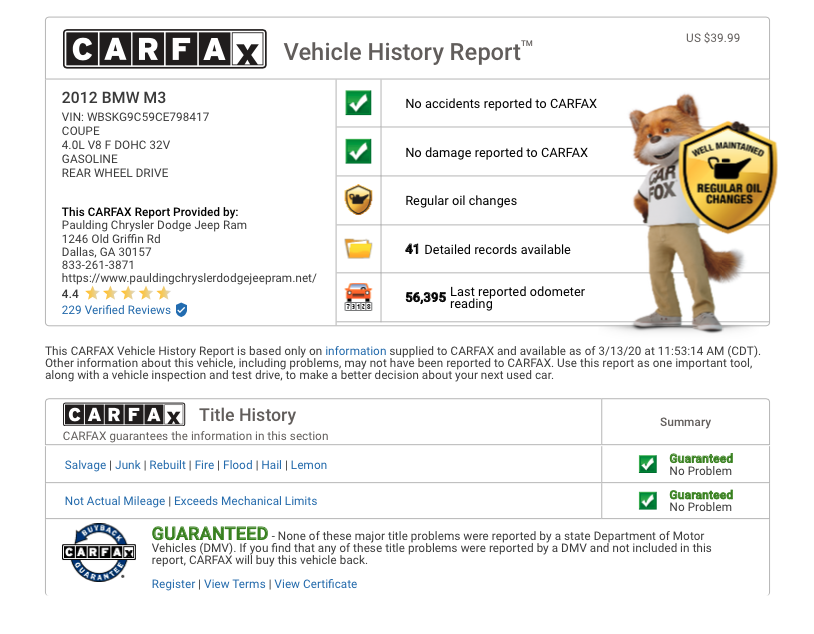The height and width of the screenshot is (634, 814).
Task: Click the 56,395 last reported odometer reading text
Action: pos(495,298)
